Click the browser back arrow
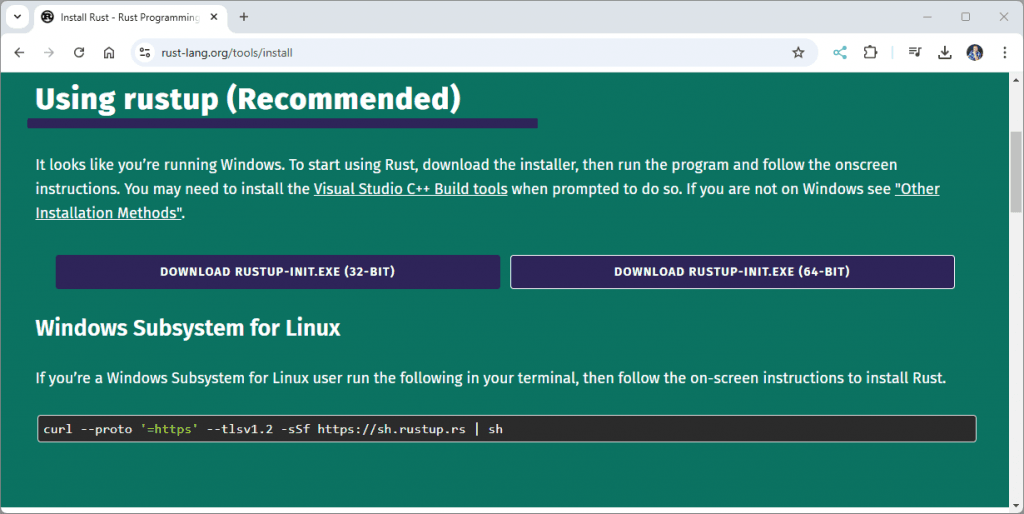 pos(19,53)
